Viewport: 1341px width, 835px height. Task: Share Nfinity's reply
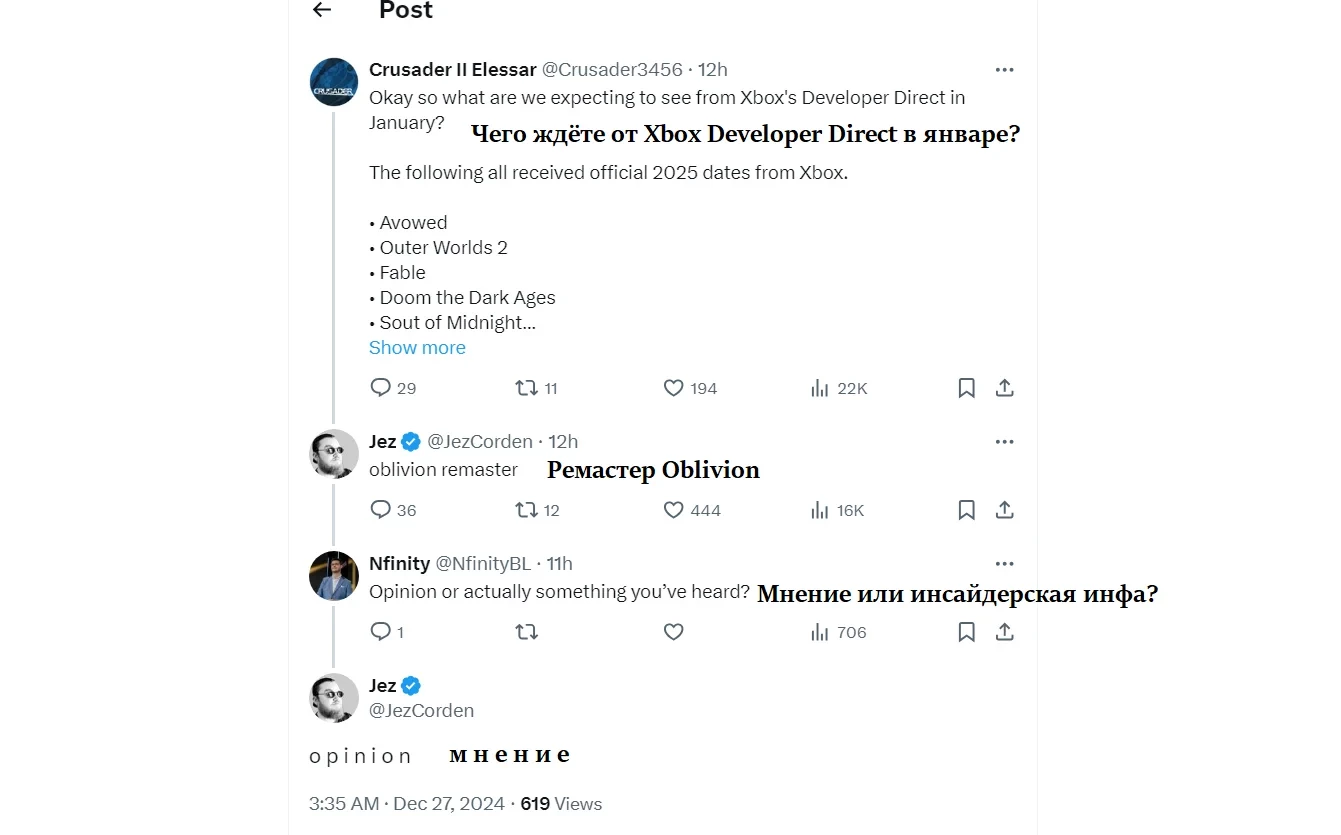pyautogui.click(x=1005, y=632)
